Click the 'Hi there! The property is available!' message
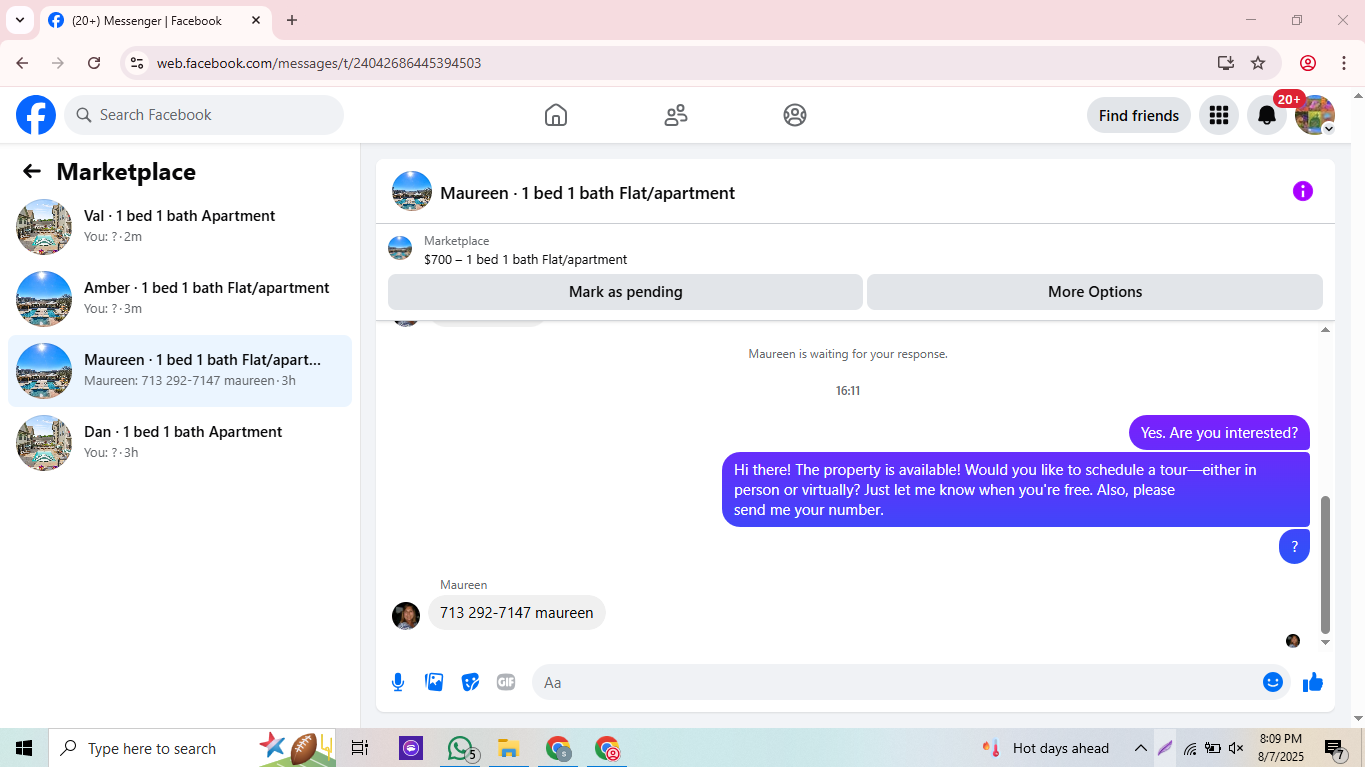This screenshot has height=767, width=1365. pos(1015,490)
